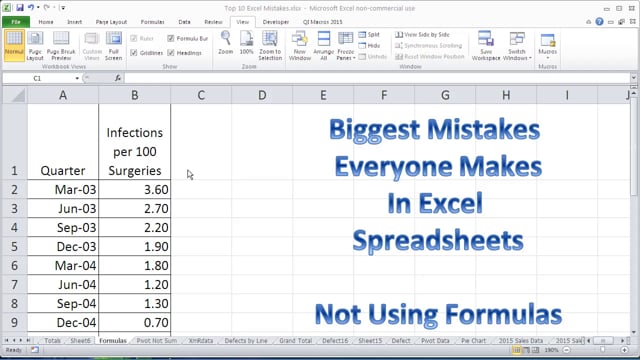Expand the formula bar
The image size is (640, 360).
633,78
